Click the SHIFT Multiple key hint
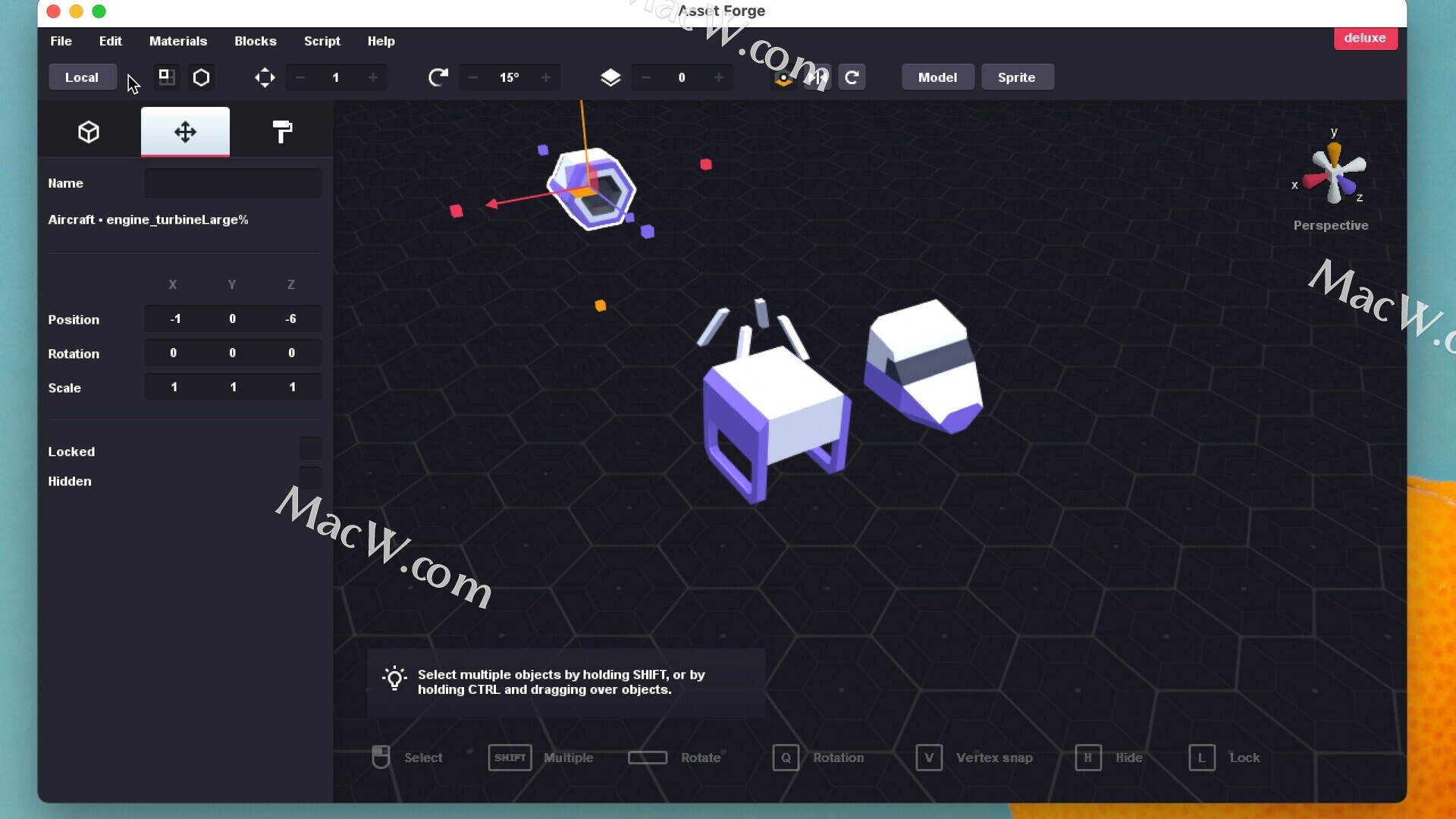 510,758
